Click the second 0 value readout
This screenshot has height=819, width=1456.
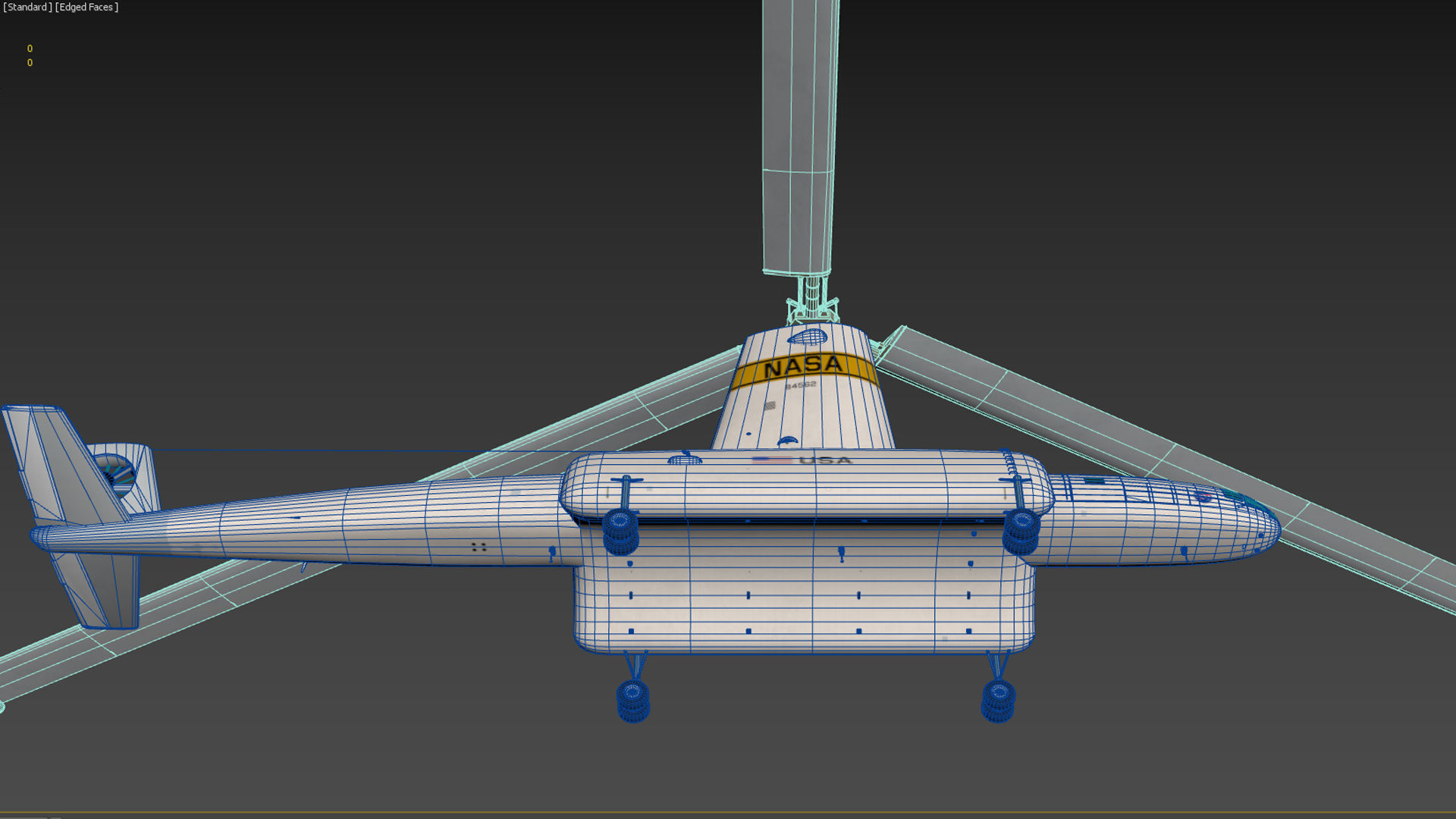[30, 62]
